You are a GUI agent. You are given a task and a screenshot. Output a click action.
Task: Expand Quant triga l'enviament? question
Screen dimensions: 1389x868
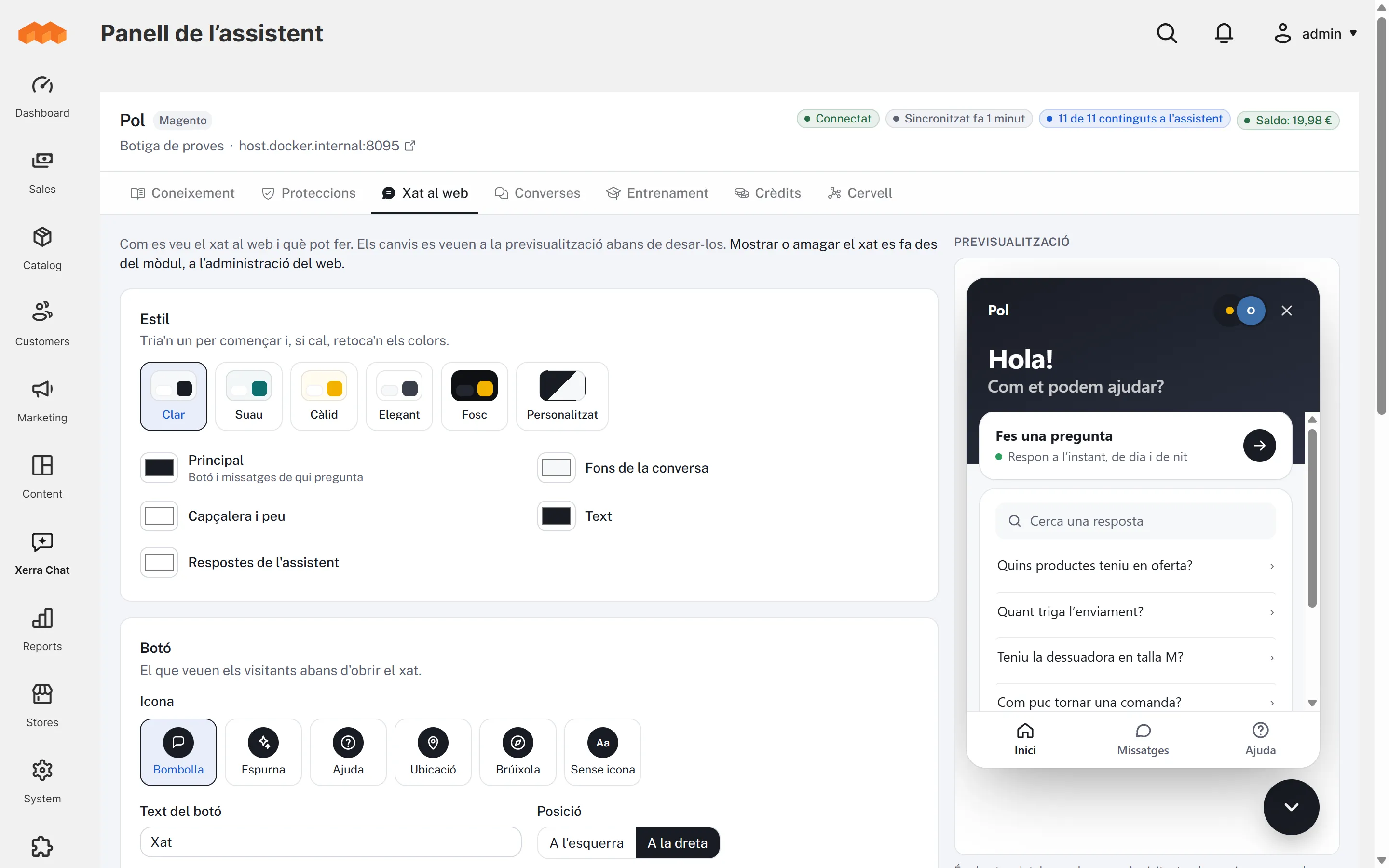(x=1135, y=612)
